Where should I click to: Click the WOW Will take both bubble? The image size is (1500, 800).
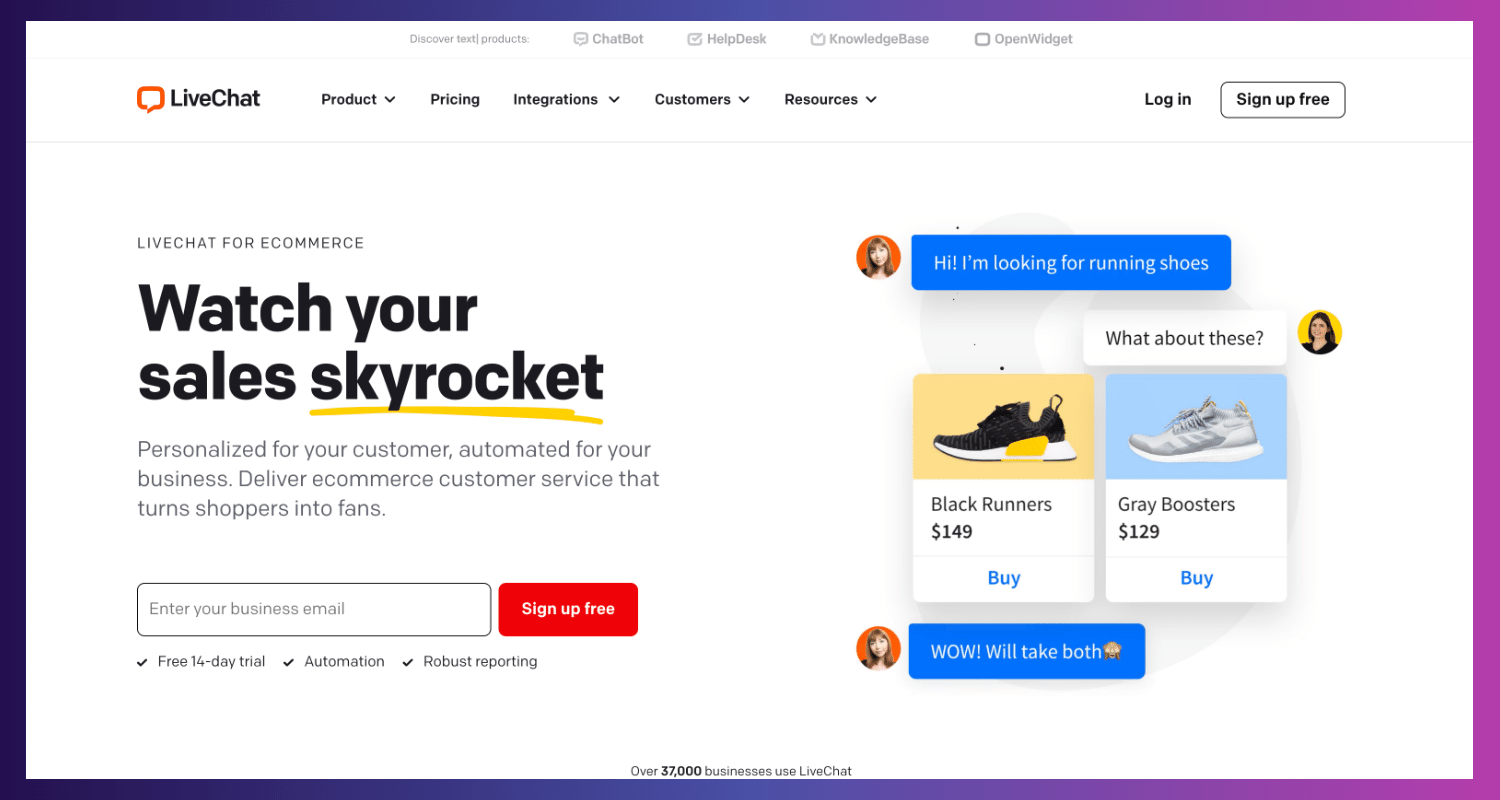pyautogui.click(x=1026, y=651)
